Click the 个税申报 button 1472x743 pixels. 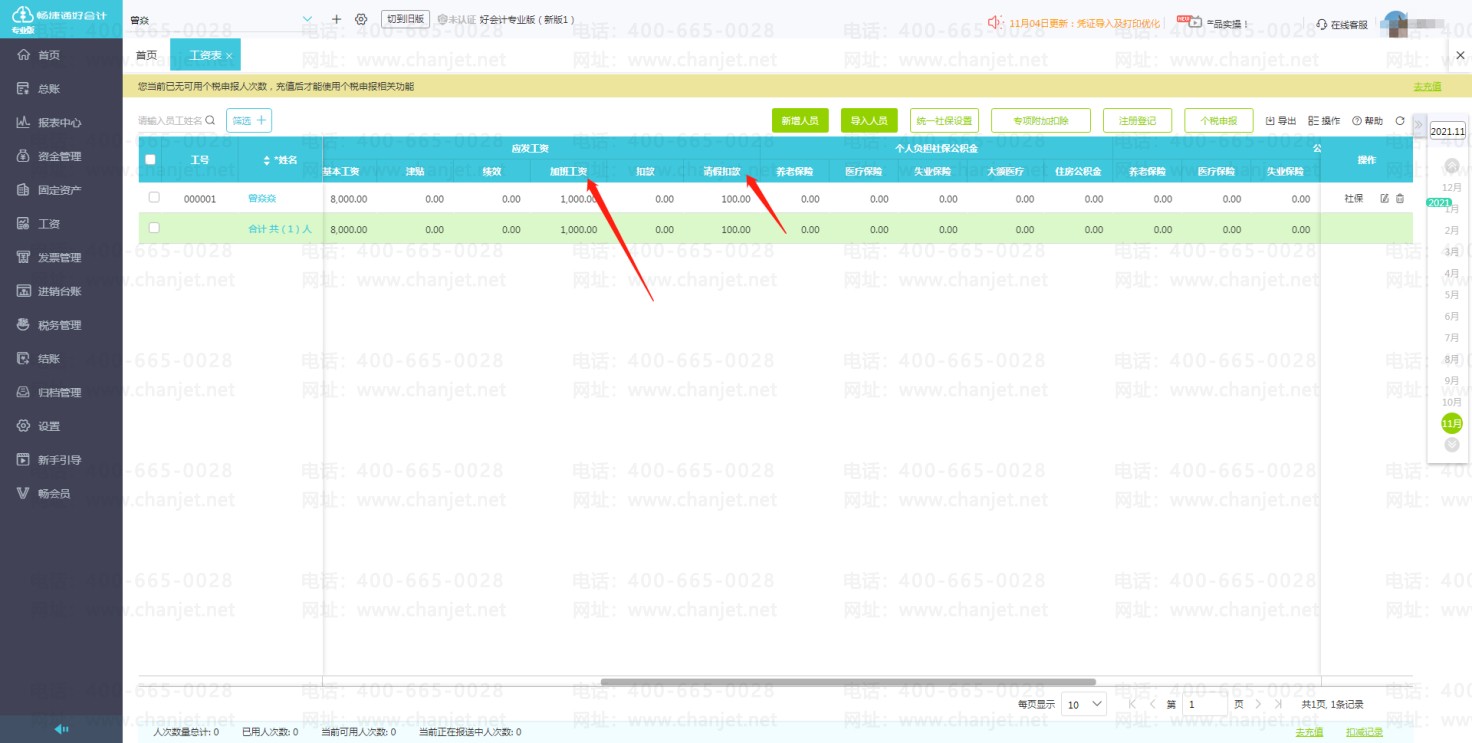pyautogui.click(x=1218, y=121)
